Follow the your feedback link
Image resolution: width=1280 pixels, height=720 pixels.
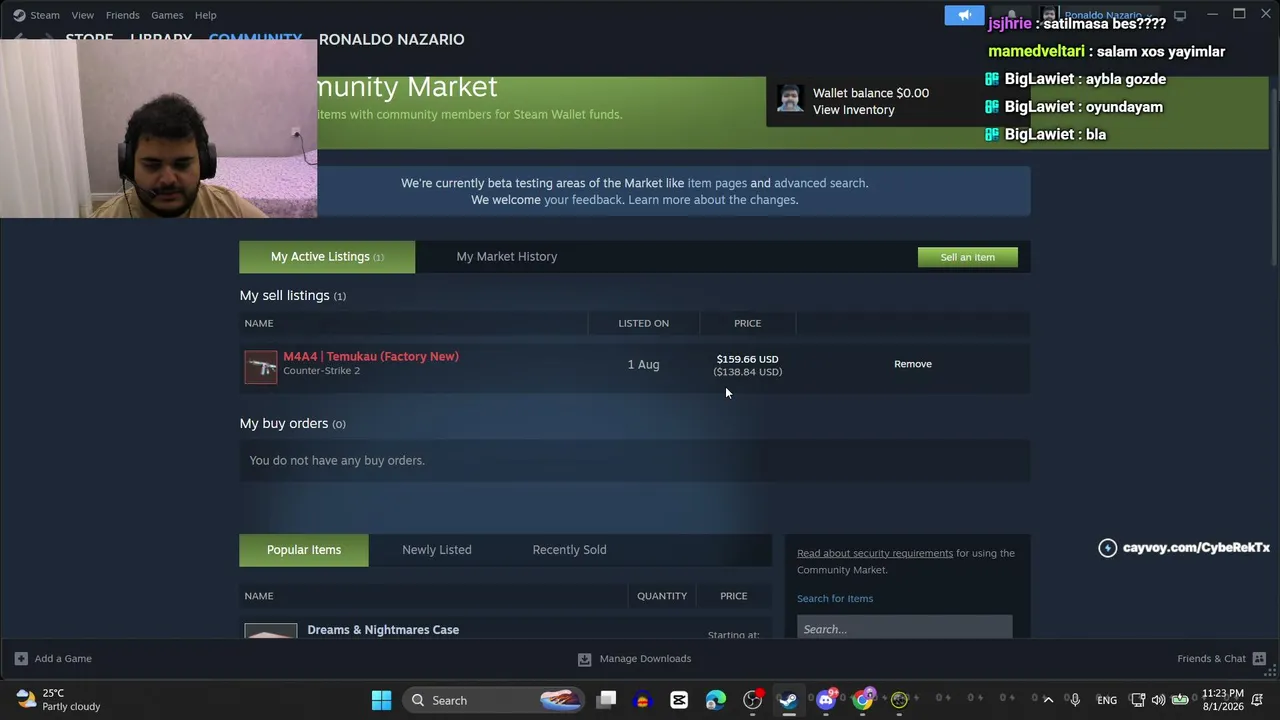(x=583, y=200)
